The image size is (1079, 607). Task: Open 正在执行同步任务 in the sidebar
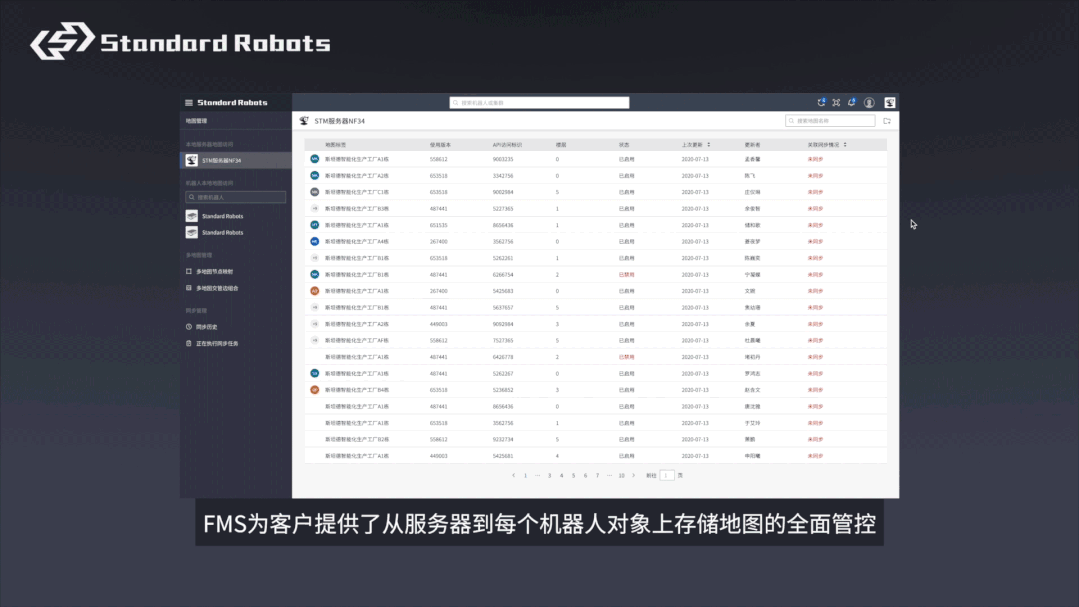[217, 343]
